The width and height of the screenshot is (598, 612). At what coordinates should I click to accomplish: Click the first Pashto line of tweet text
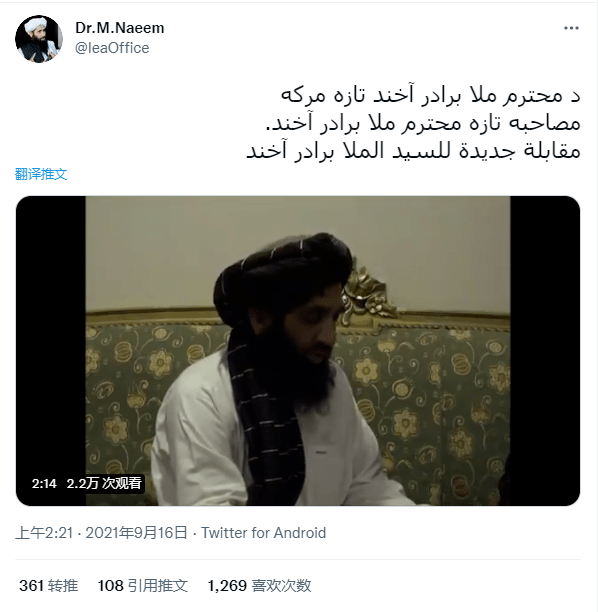coord(431,96)
